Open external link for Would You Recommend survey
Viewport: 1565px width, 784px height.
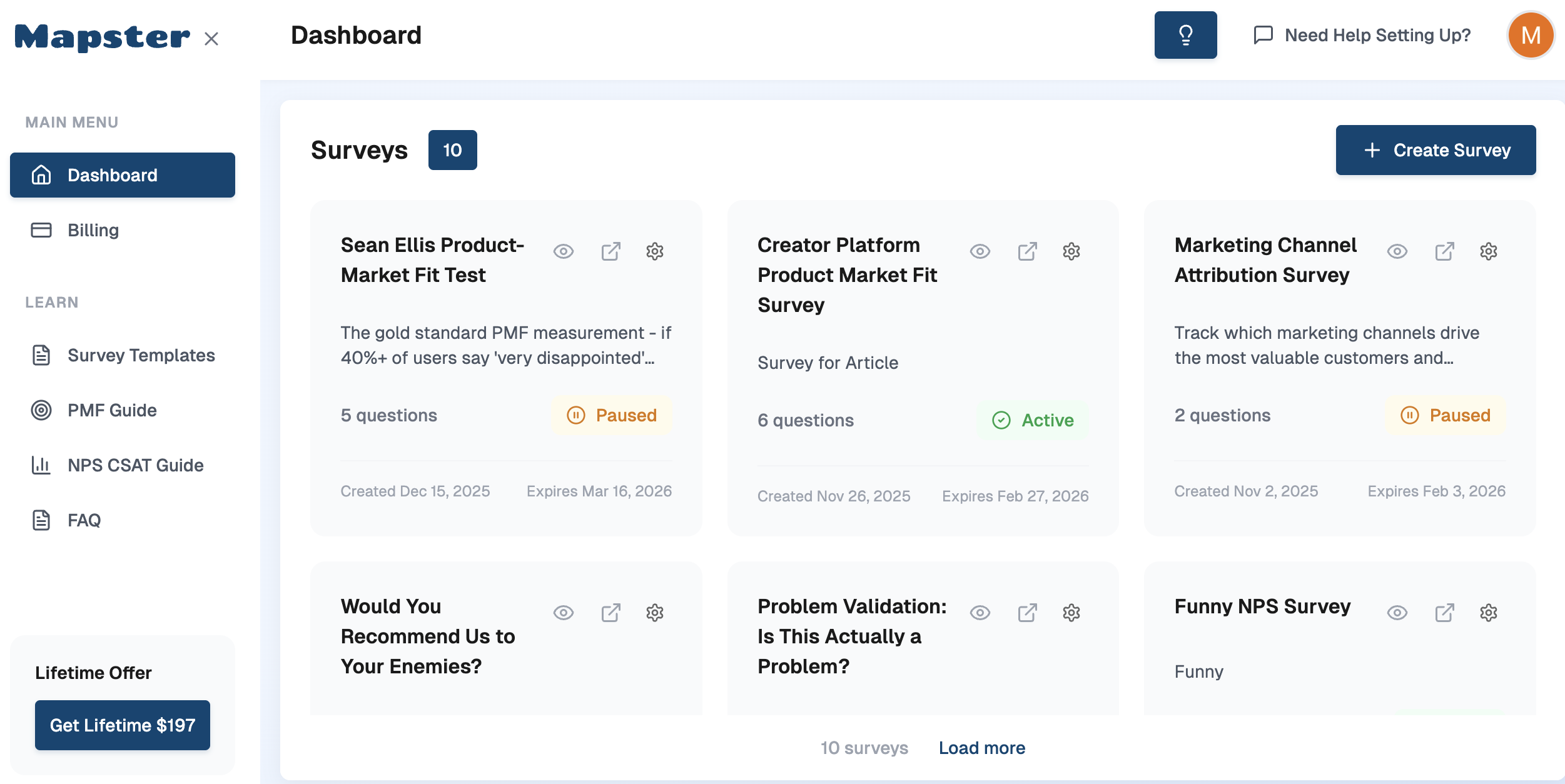pyautogui.click(x=610, y=613)
